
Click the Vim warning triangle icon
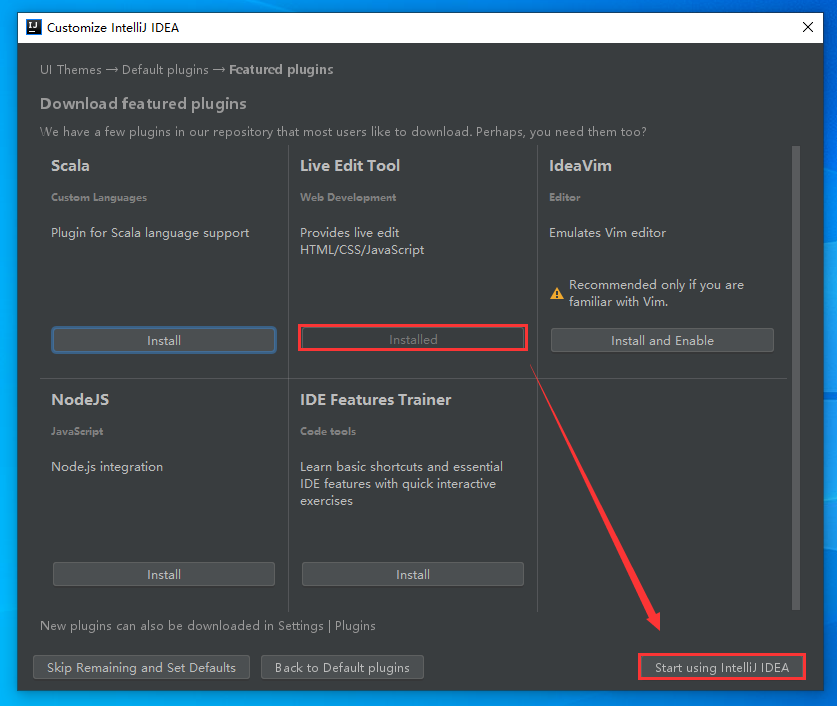click(x=557, y=293)
